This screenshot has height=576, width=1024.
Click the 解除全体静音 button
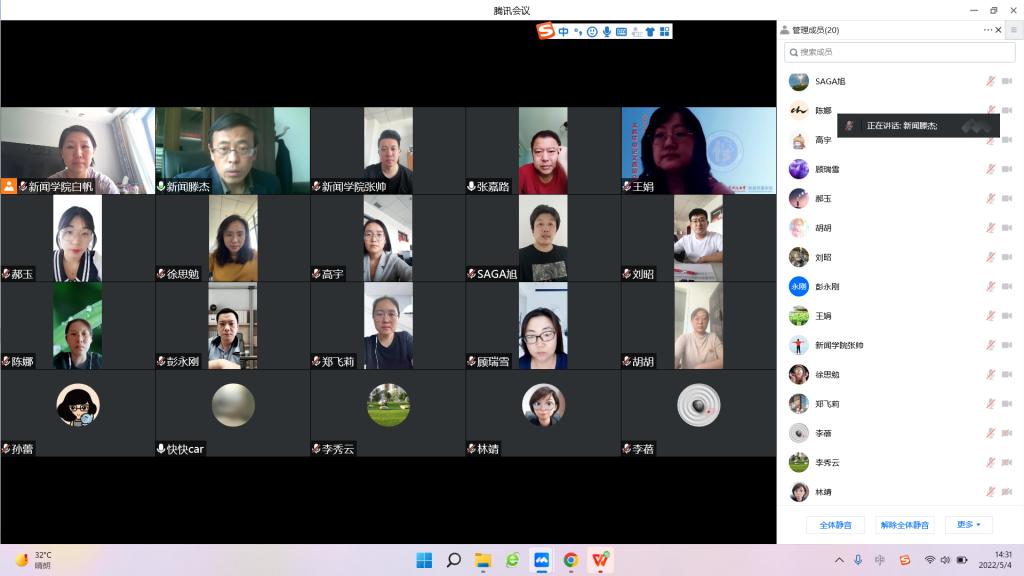pos(905,525)
